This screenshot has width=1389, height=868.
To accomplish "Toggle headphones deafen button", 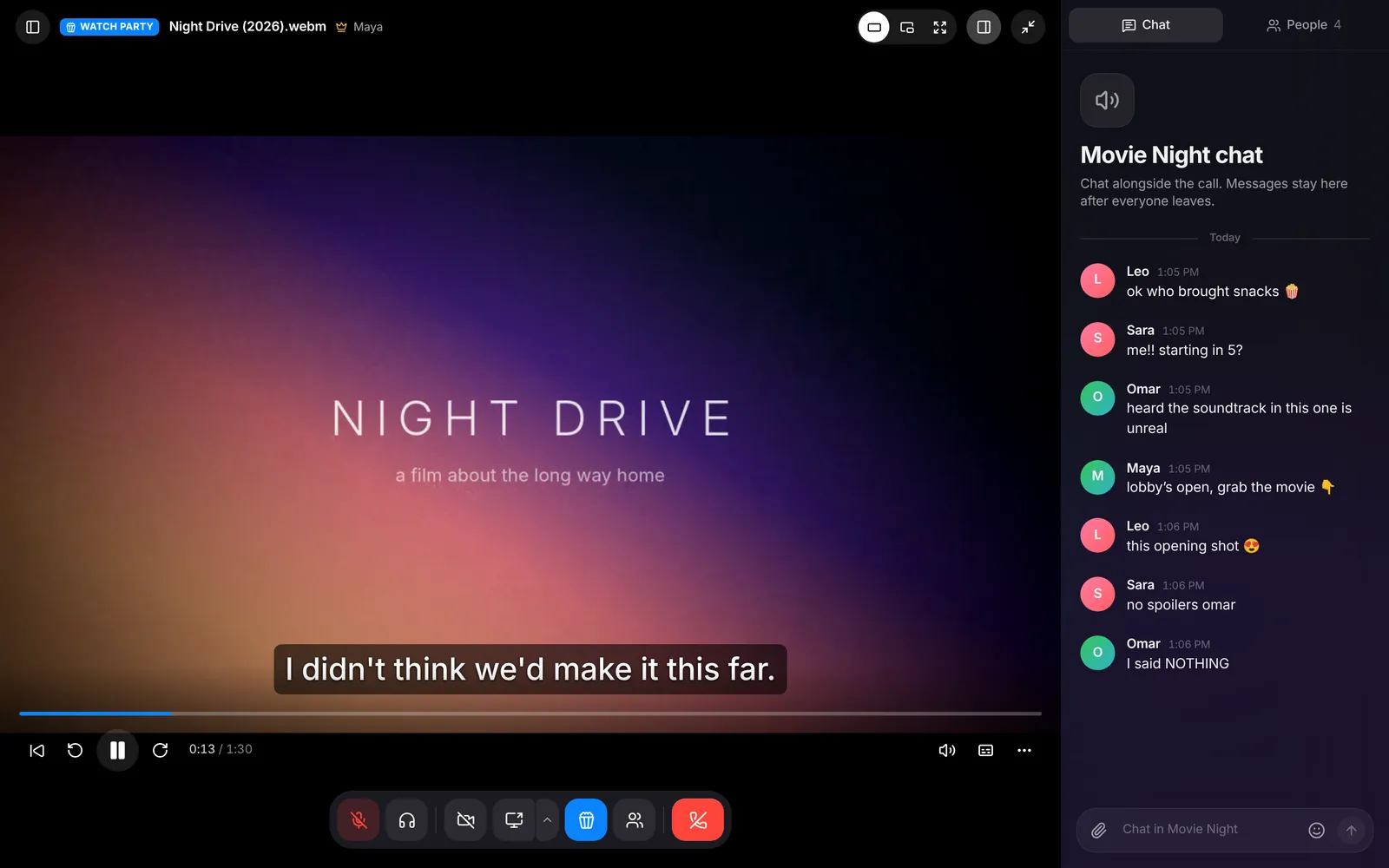I will (x=406, y=820).
